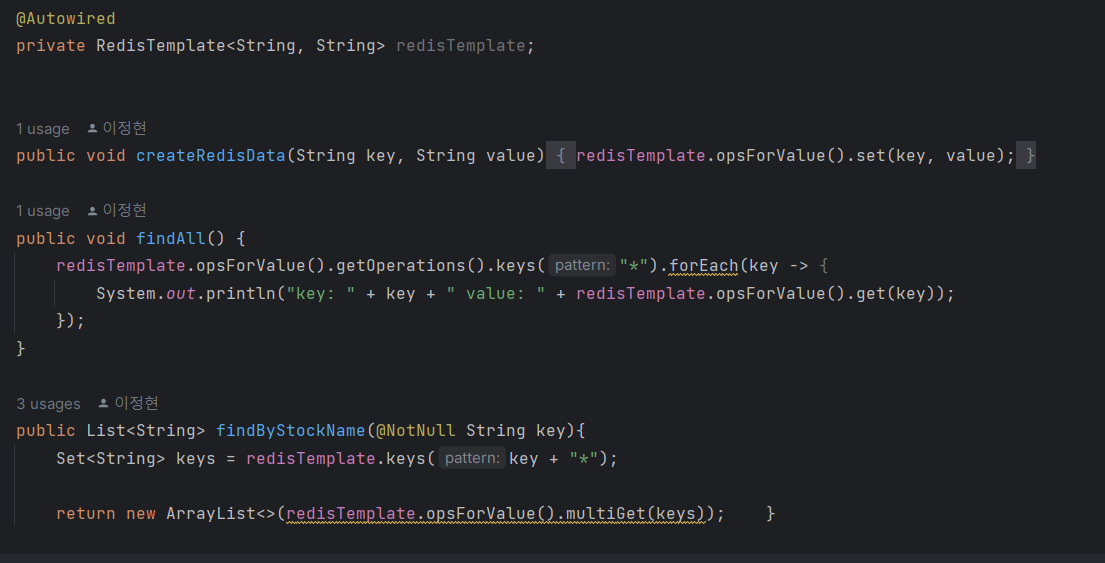Click the set(key, value) call
1105x563 pixels.
click(930, 155)
